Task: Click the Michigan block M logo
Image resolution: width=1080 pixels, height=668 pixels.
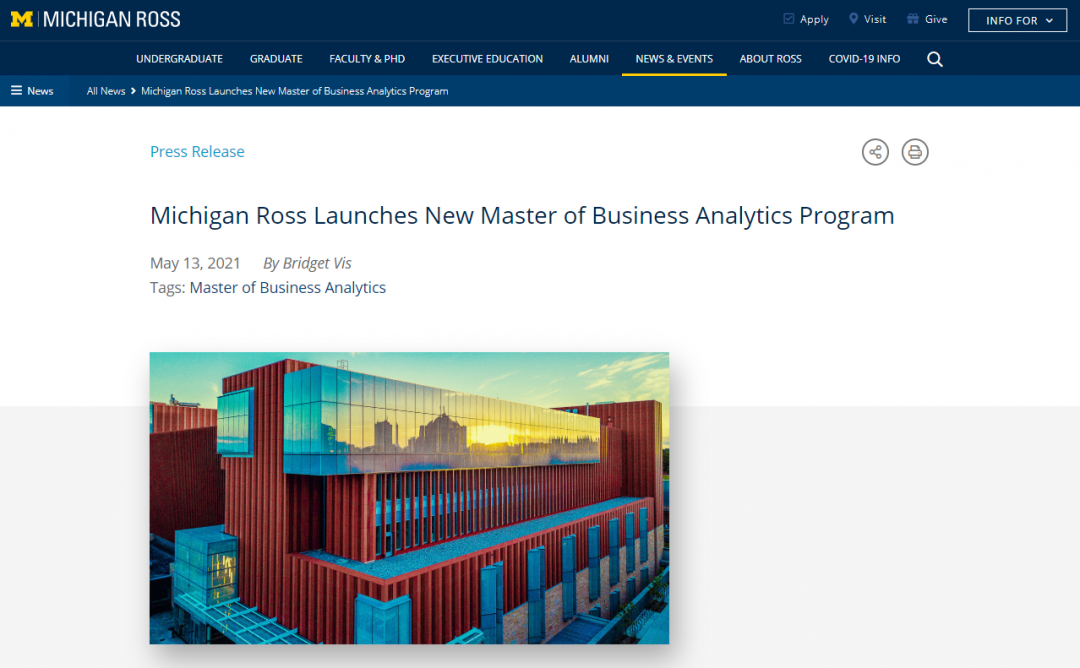Action: (22, 19)
